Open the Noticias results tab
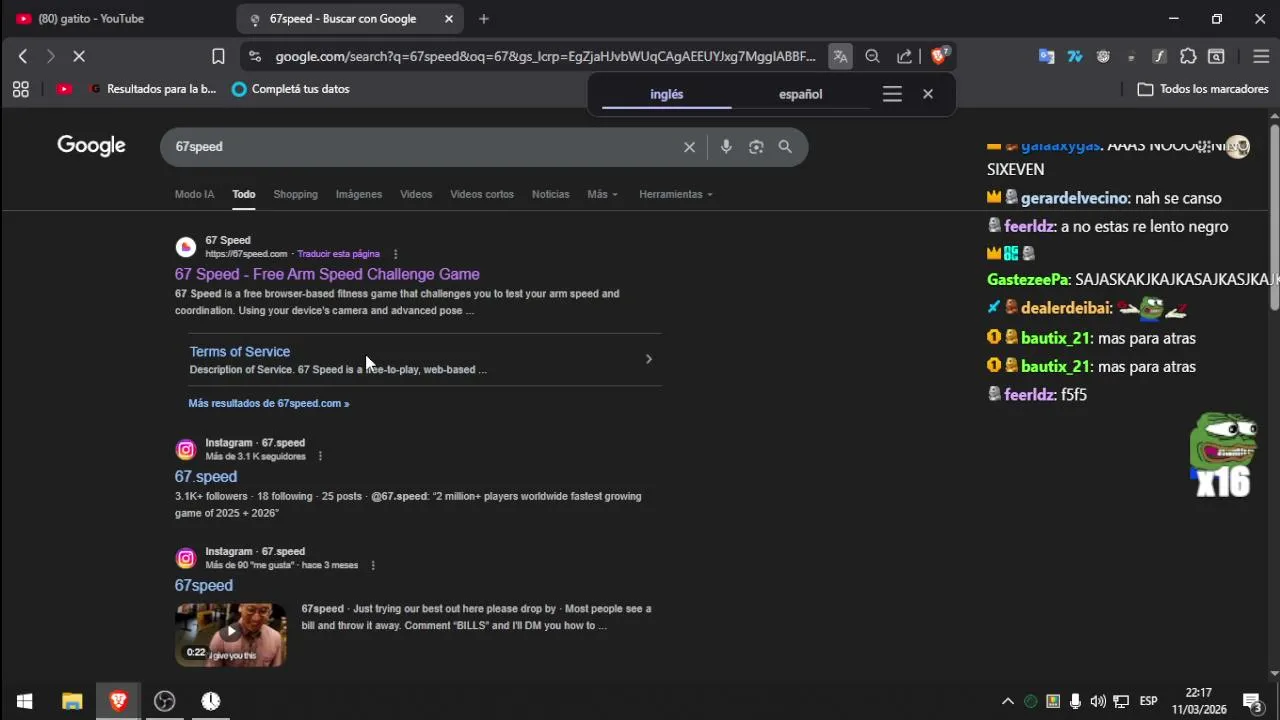This screenshot has width=1280, height=720. (550, 194)
